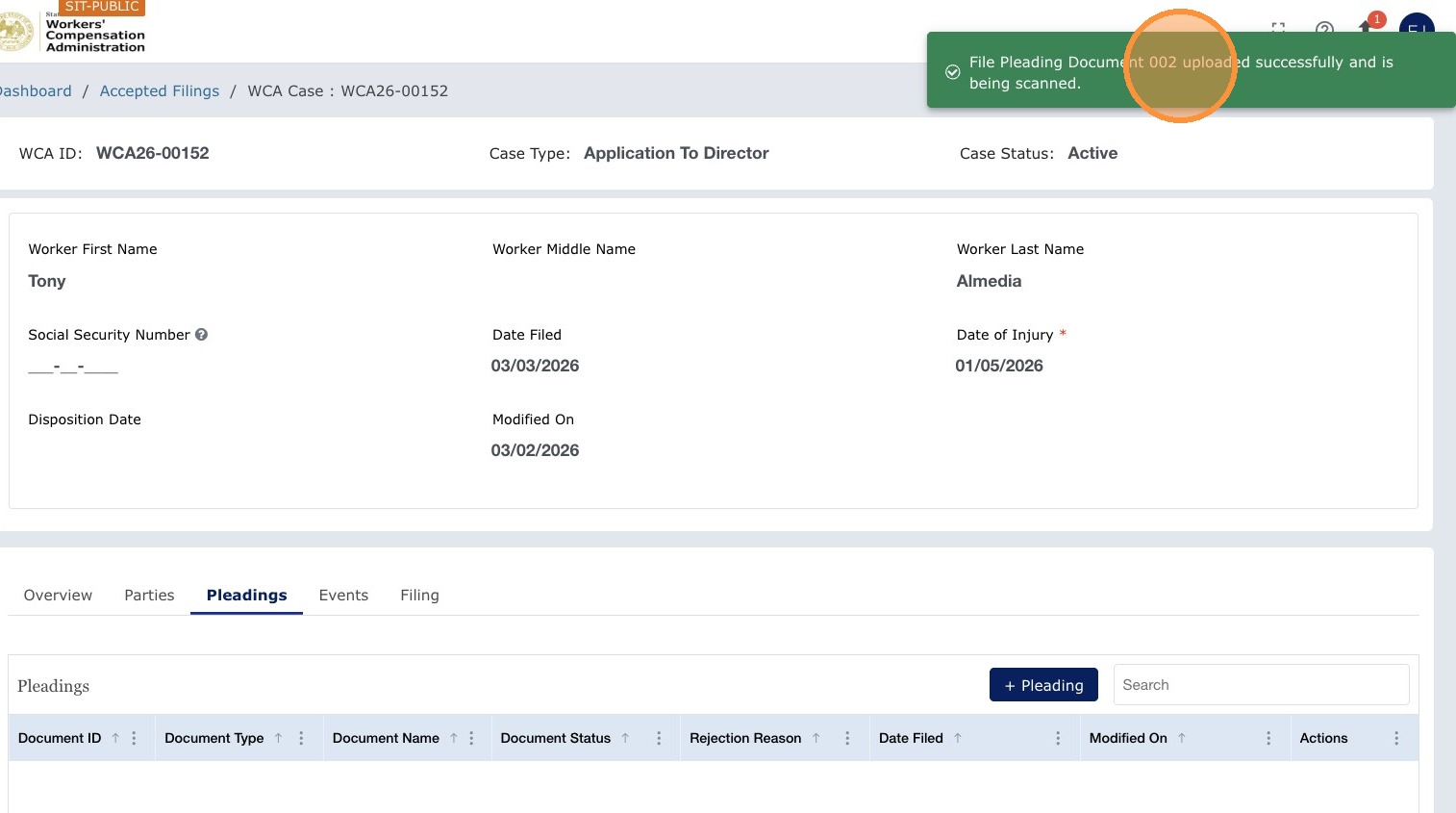Click the Date of Injury value 01/05/2026
This screenshot has height=813, width=1456.
coord(999,366)
